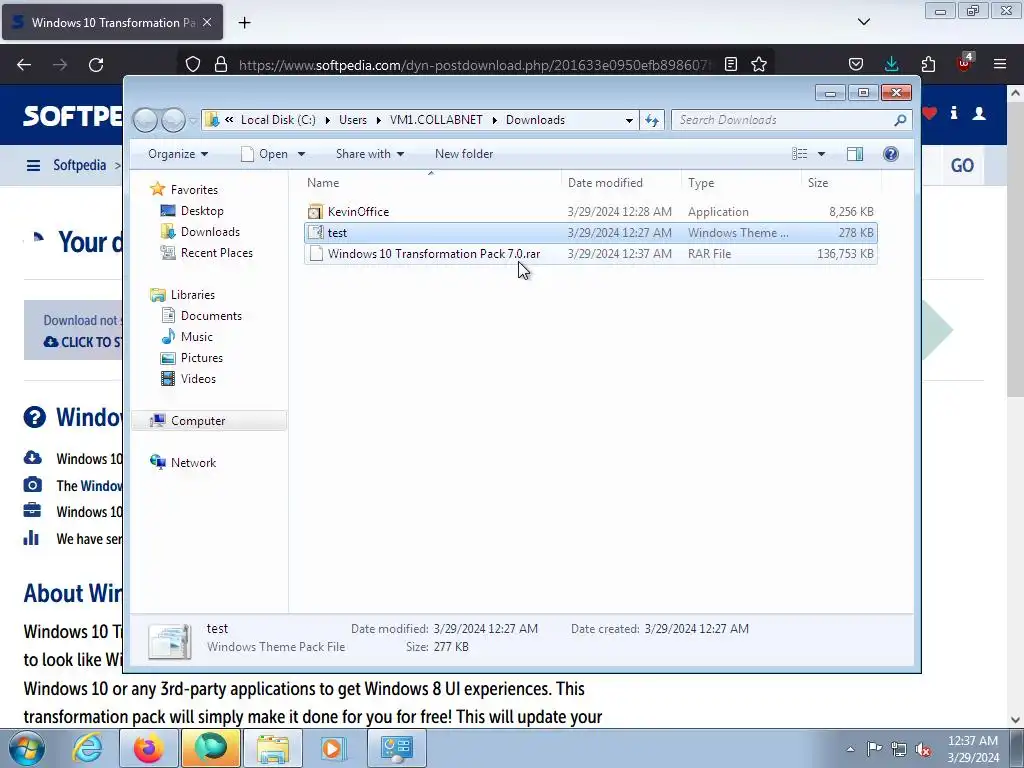Open the Pictures library
This screenshot has width=1024, height=768.
point(202,357)
